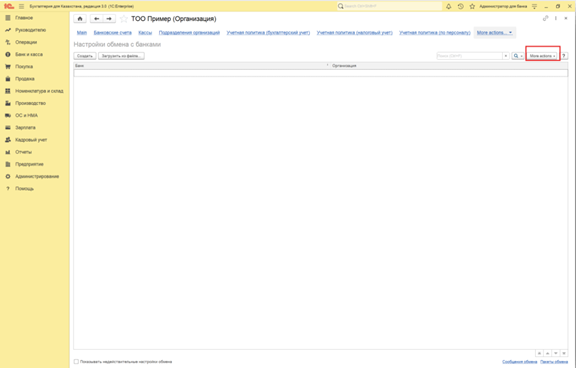Move one row down arrow

(x=555, y=353)
